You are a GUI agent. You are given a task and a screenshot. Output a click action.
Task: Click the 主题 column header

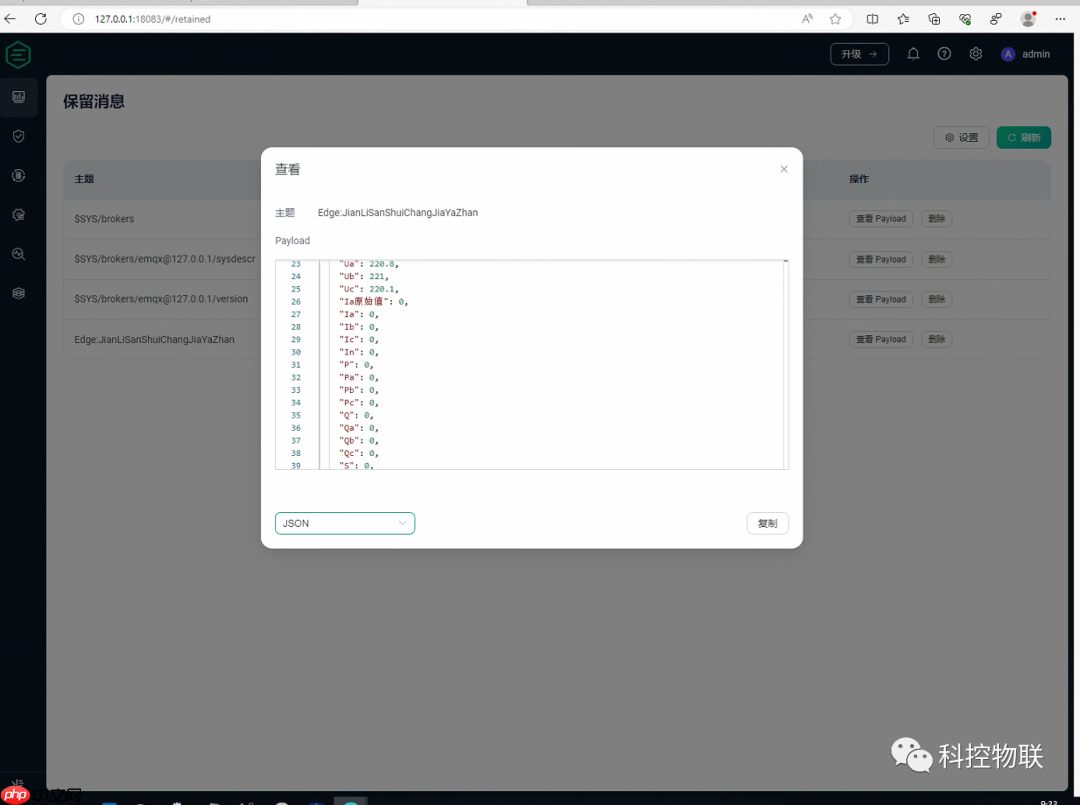(x=84, y=179)
